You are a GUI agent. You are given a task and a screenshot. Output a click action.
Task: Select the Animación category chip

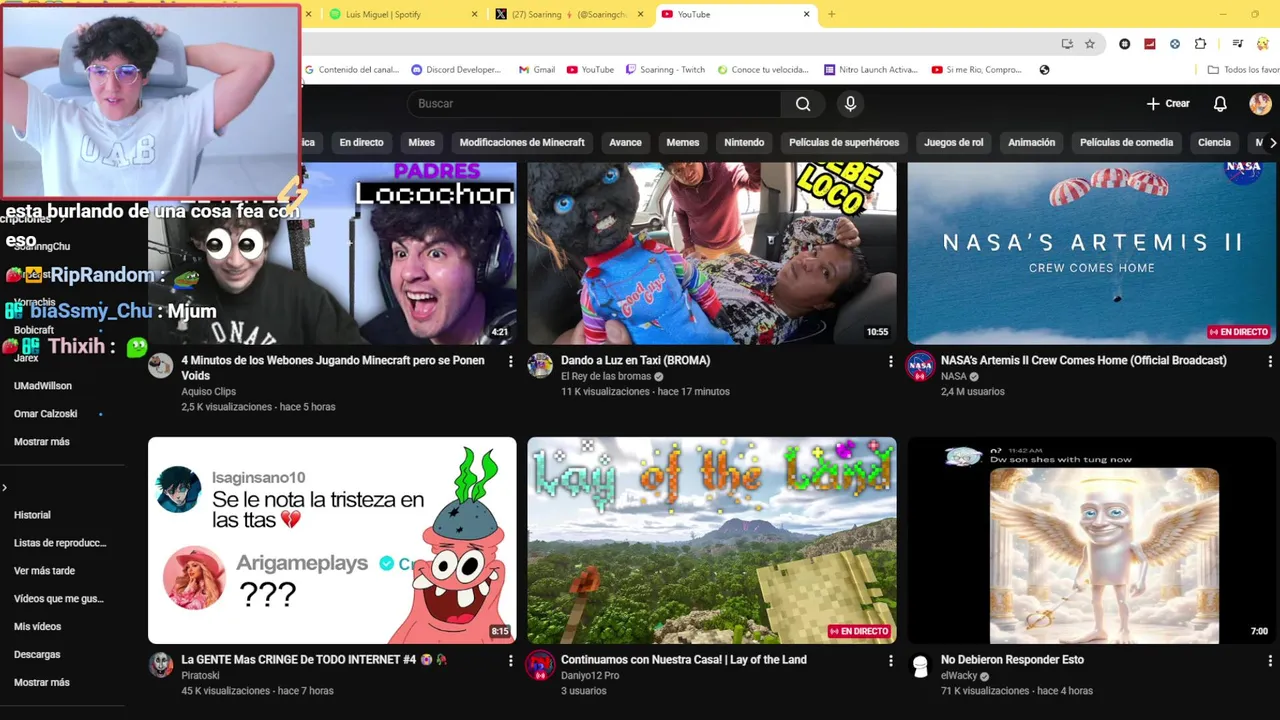point(1031,143)
